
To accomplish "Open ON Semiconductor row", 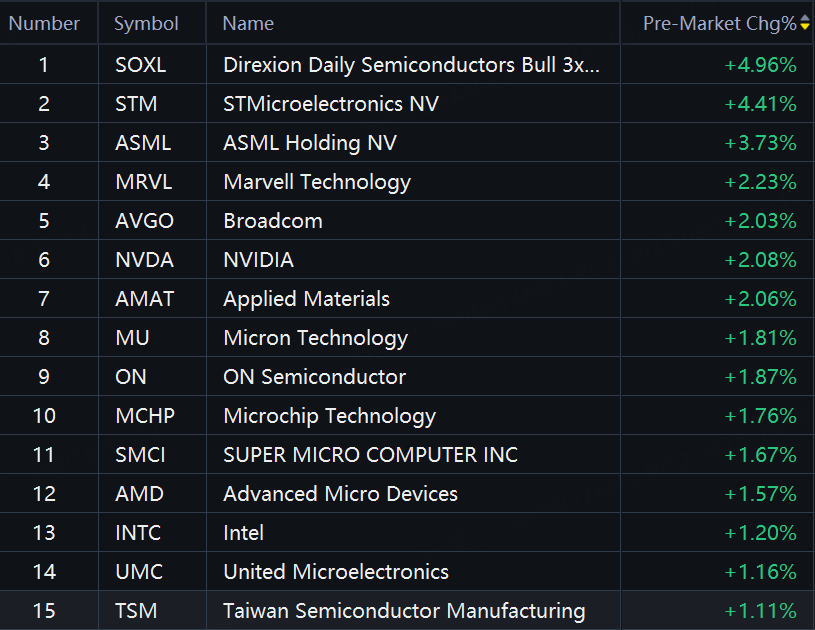I will [314, 377].
